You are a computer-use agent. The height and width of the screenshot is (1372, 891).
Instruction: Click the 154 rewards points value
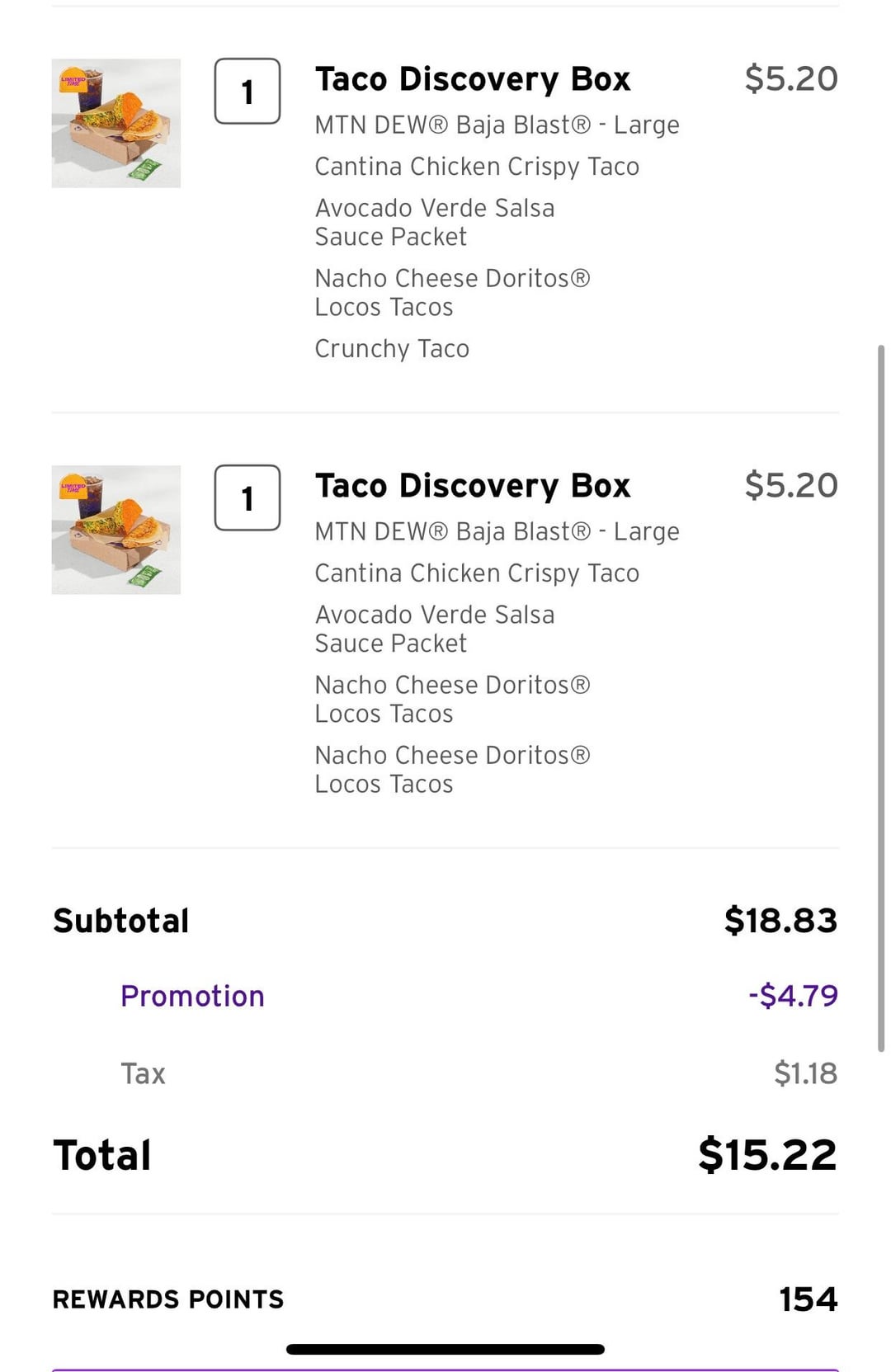808,1299
